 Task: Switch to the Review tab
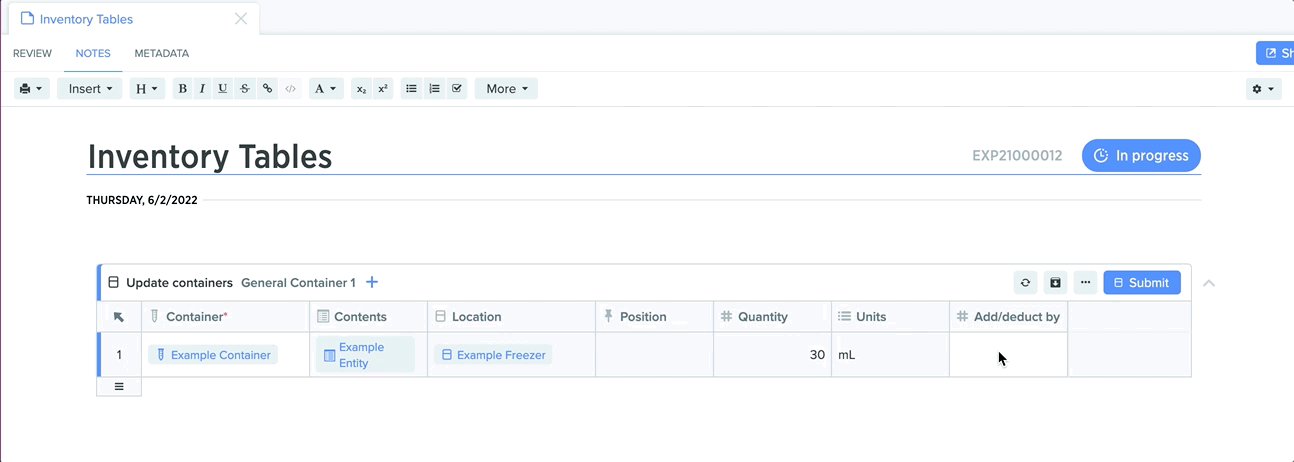coord(32,53)
